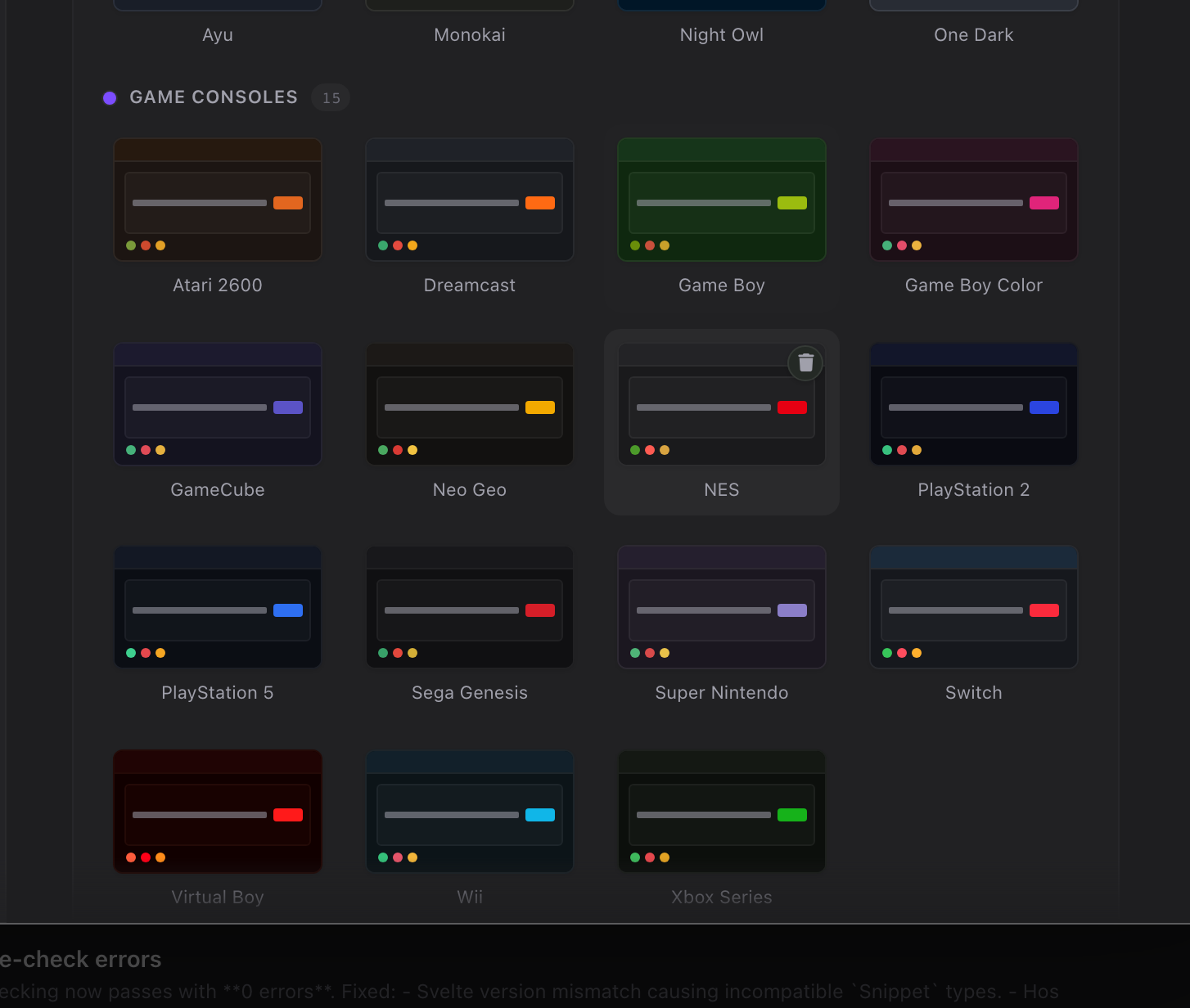Click the Wii name label
This screenshot has height=1008, width=1190.
[470, 897]
